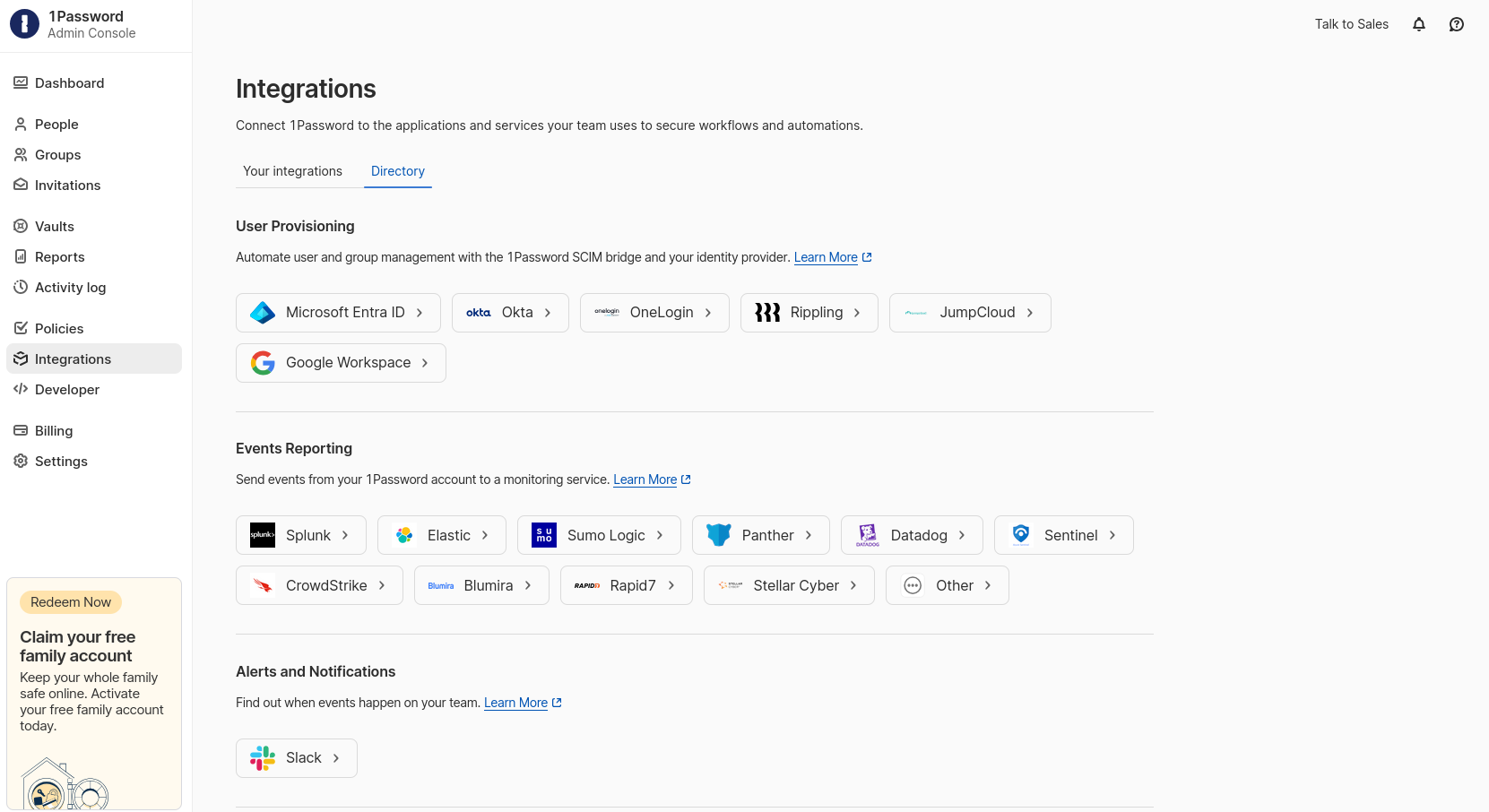
Task: Click the Panther logo icon
Action: point(719,535)
